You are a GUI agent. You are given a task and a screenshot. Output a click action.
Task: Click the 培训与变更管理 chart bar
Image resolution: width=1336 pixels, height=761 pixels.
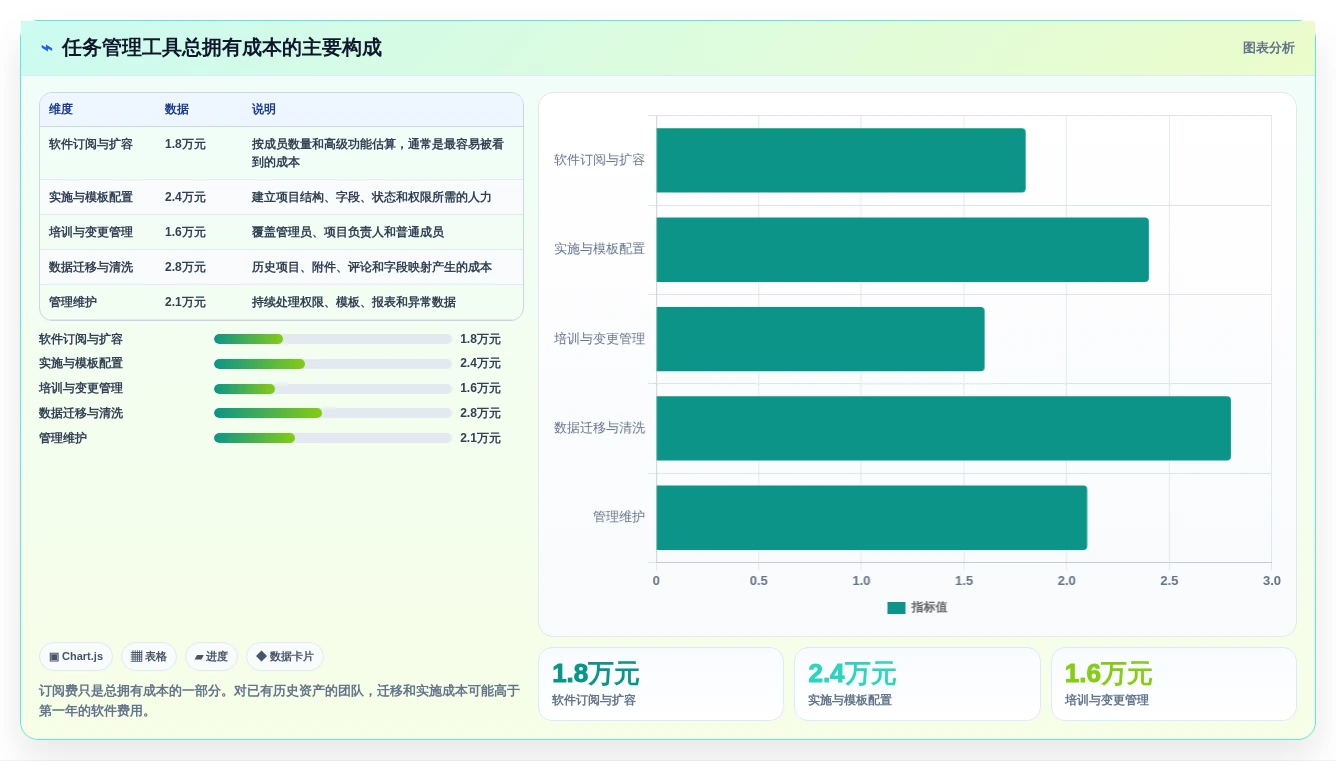point(820,339)
